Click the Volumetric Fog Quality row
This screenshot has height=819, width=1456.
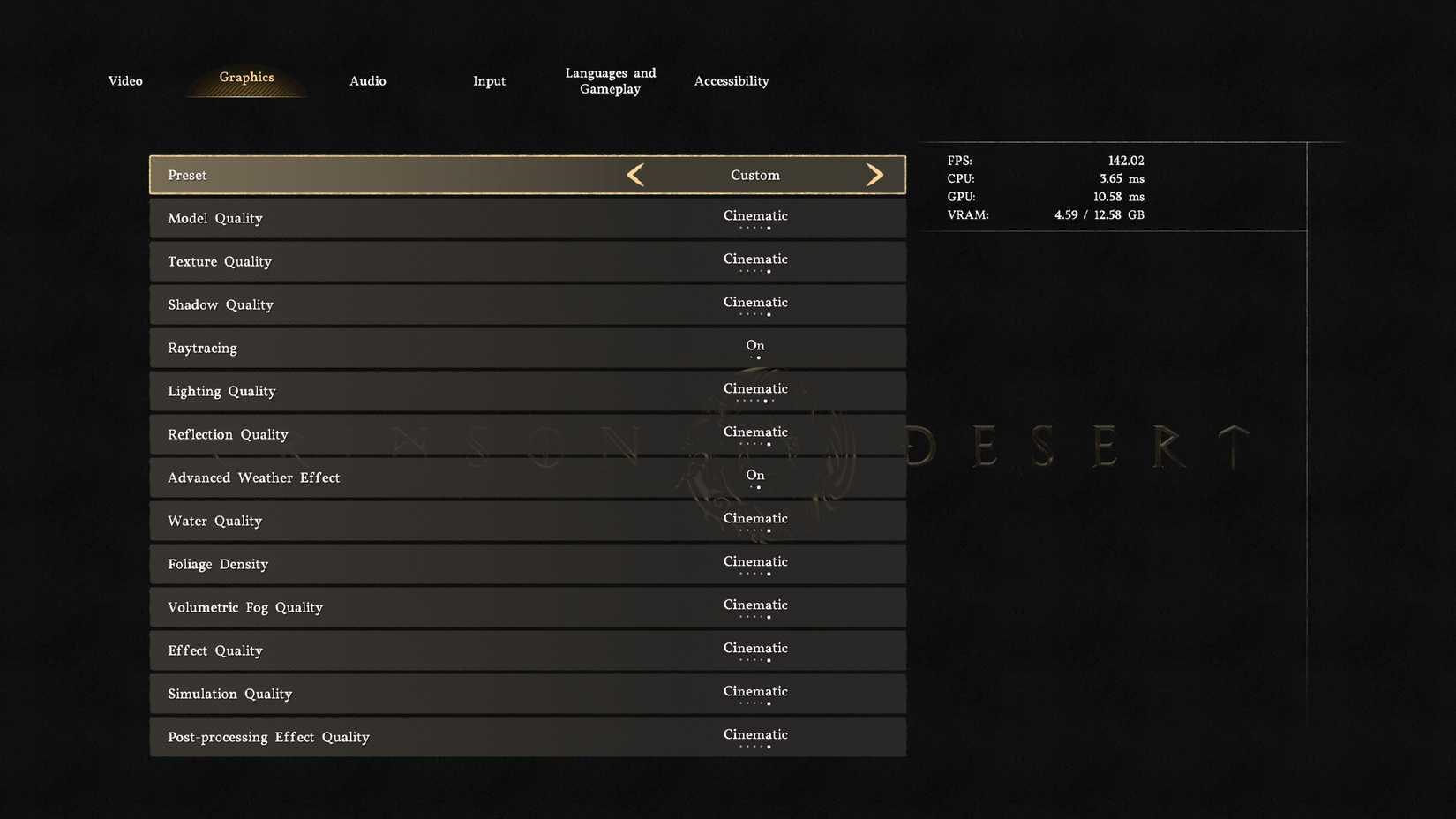[528, 607]
